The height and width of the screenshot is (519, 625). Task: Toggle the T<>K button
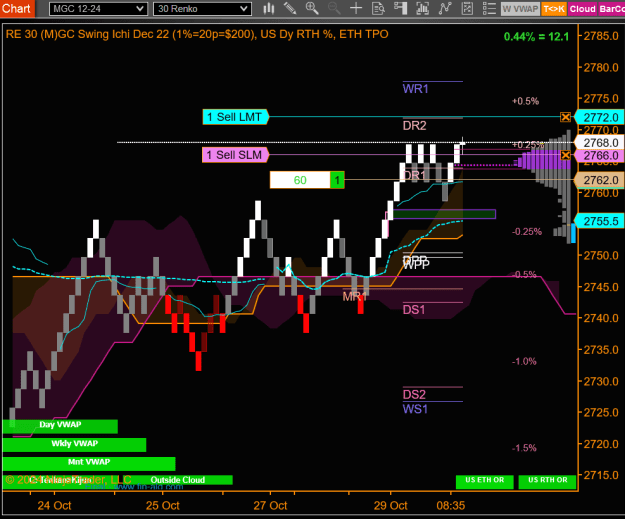pos(554,9)
